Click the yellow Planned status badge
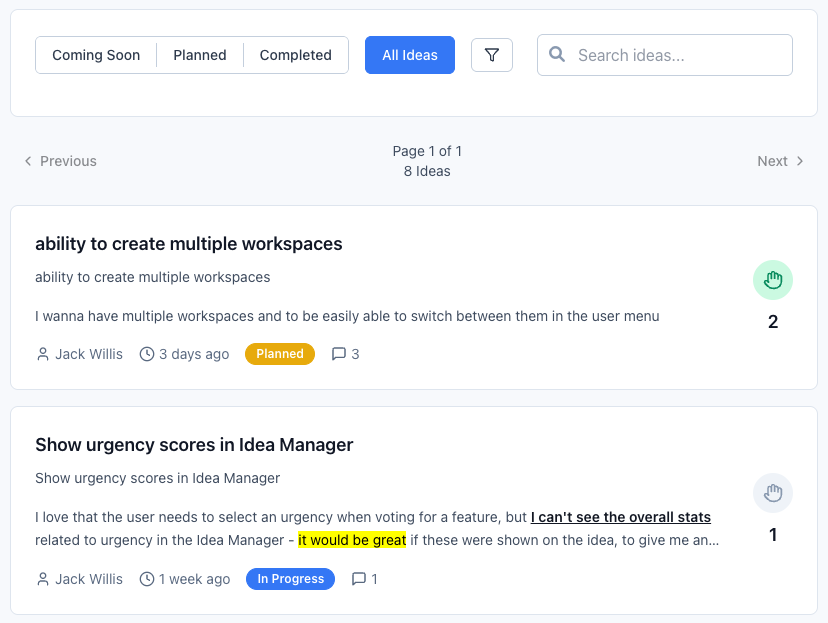Viewport: 828px width, 623px height. point(280,354)
